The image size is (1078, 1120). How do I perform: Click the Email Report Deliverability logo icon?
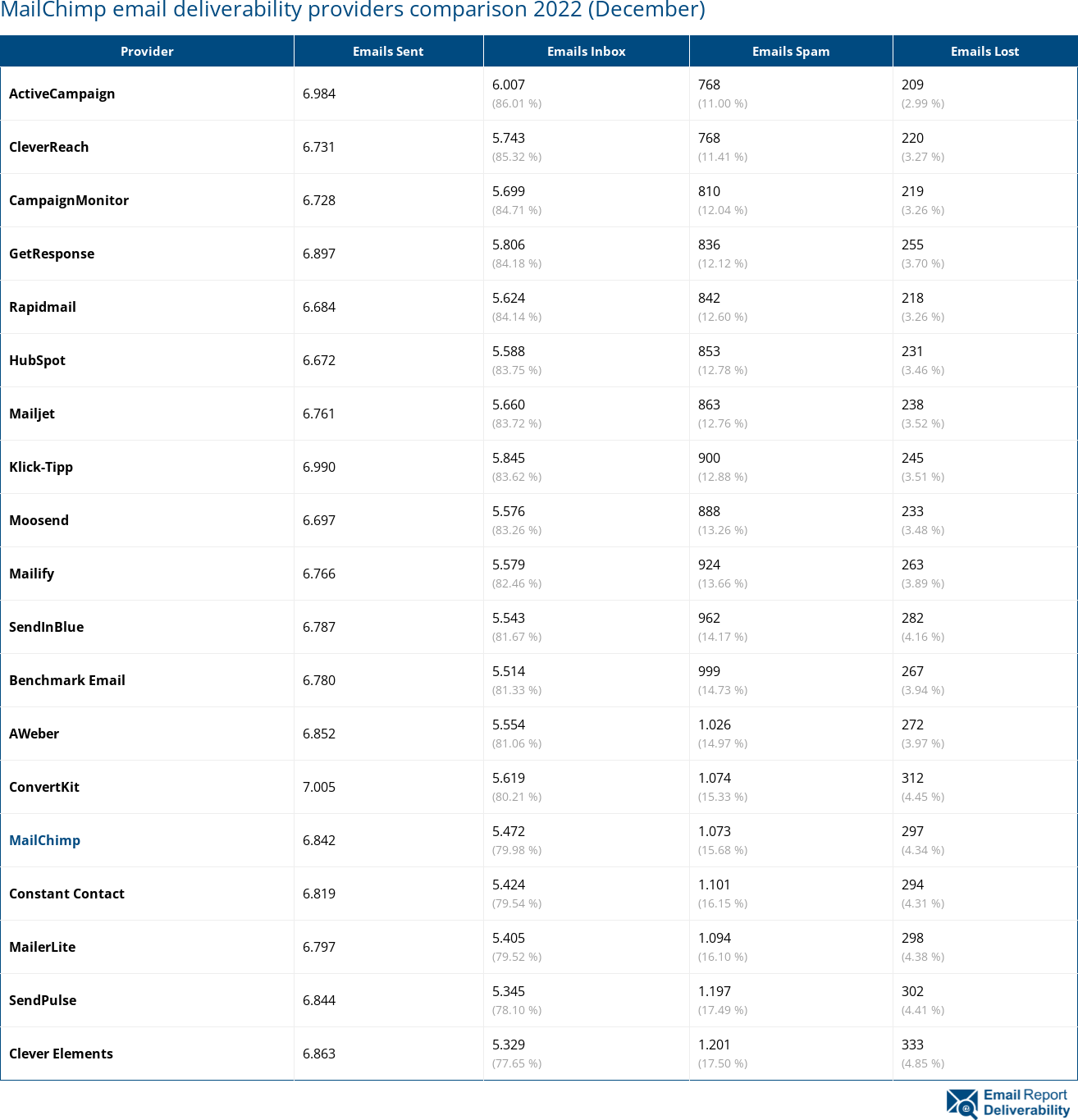[962, 1104]
